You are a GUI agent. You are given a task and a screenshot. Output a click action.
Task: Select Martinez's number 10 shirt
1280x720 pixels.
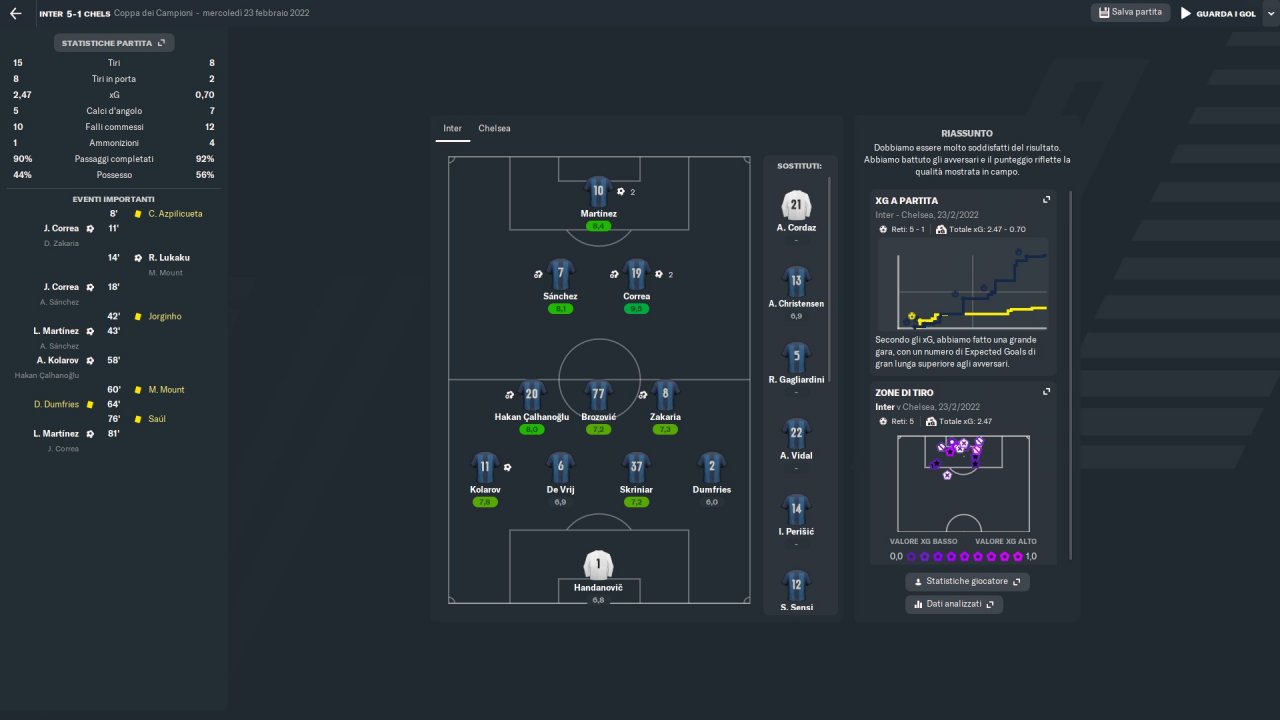[x=598, y=191]
